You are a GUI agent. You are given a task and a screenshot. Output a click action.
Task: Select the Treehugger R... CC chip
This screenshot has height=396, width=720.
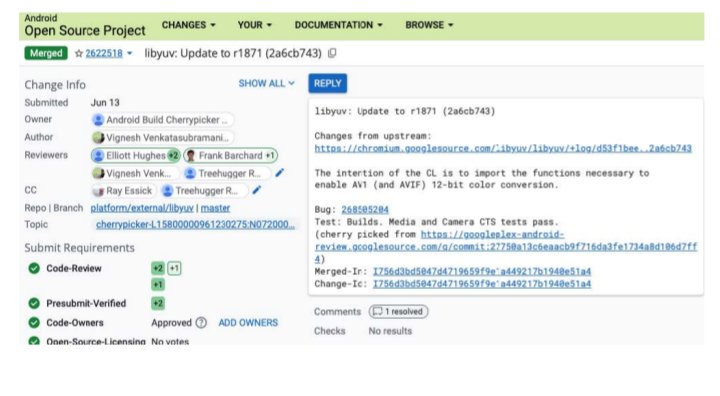coord(204,191)
